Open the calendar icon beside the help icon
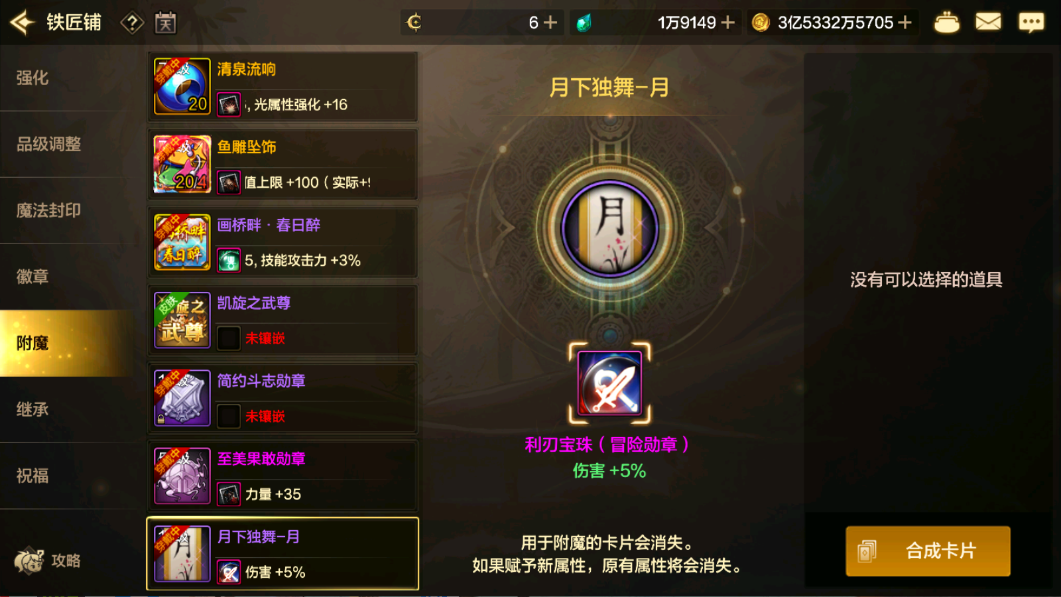Viewport: 1061px width, 597px height. (165, 23)
